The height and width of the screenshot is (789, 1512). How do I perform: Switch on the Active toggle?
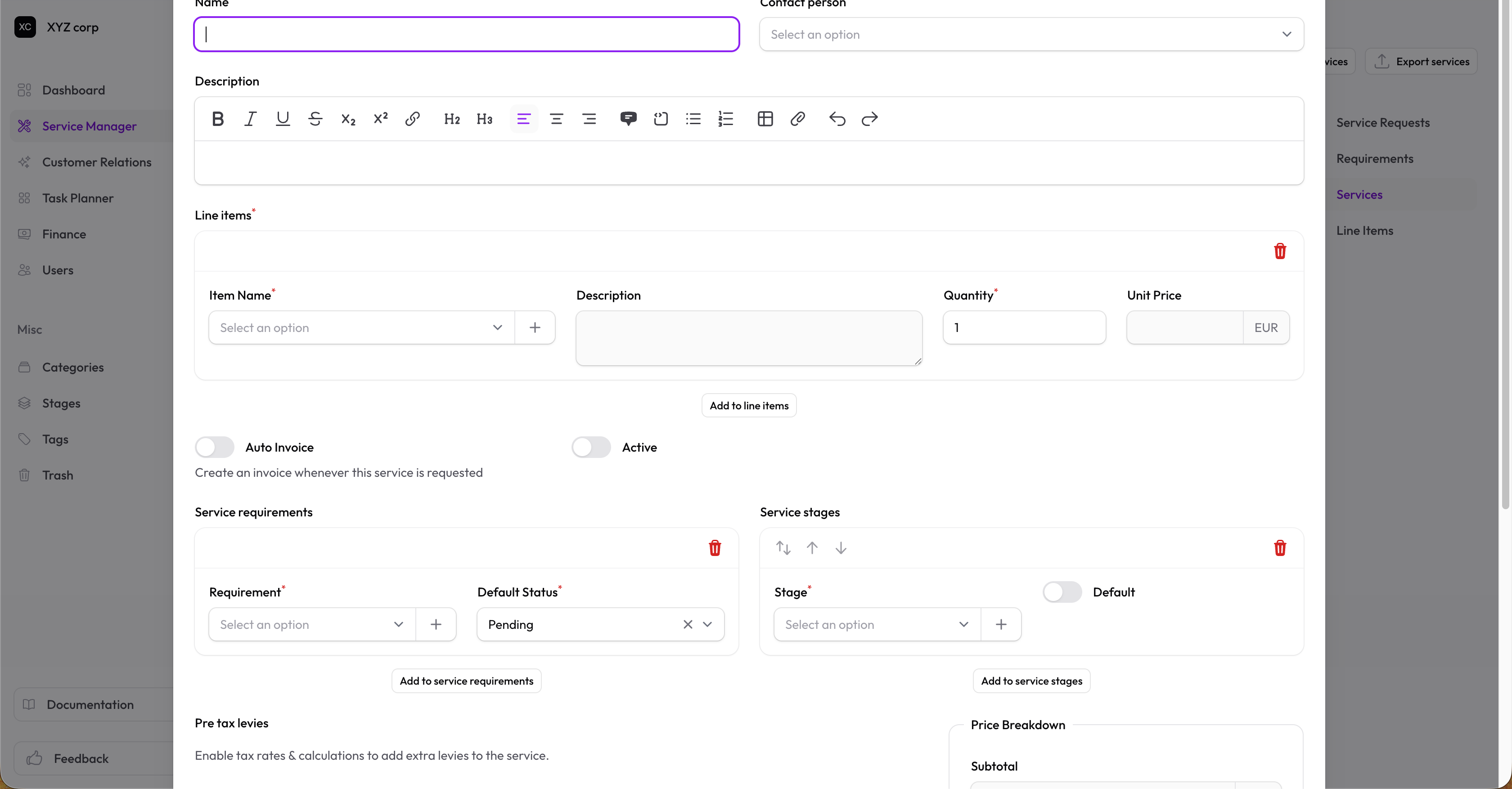[591, 447]
